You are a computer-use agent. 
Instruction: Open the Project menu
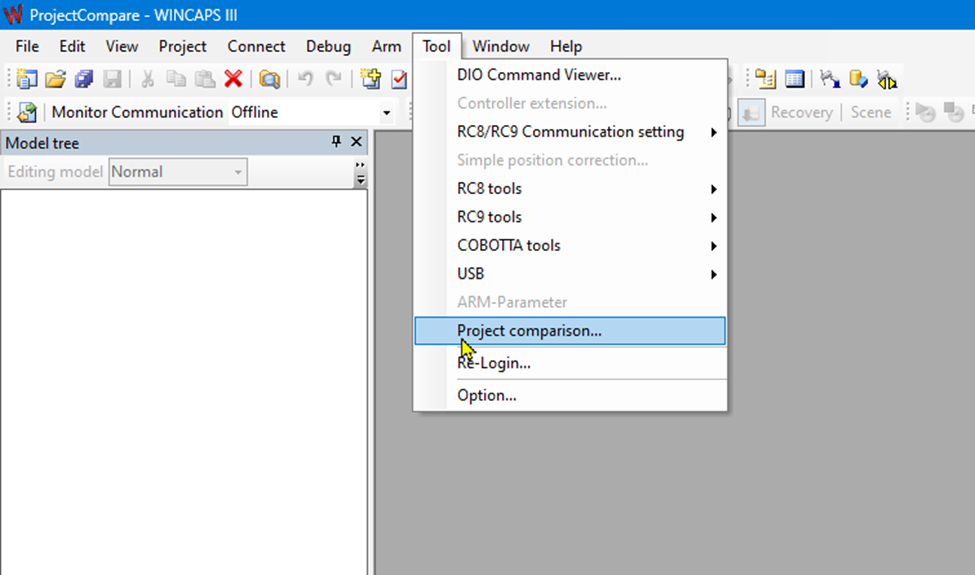click(x=182, y=47)
